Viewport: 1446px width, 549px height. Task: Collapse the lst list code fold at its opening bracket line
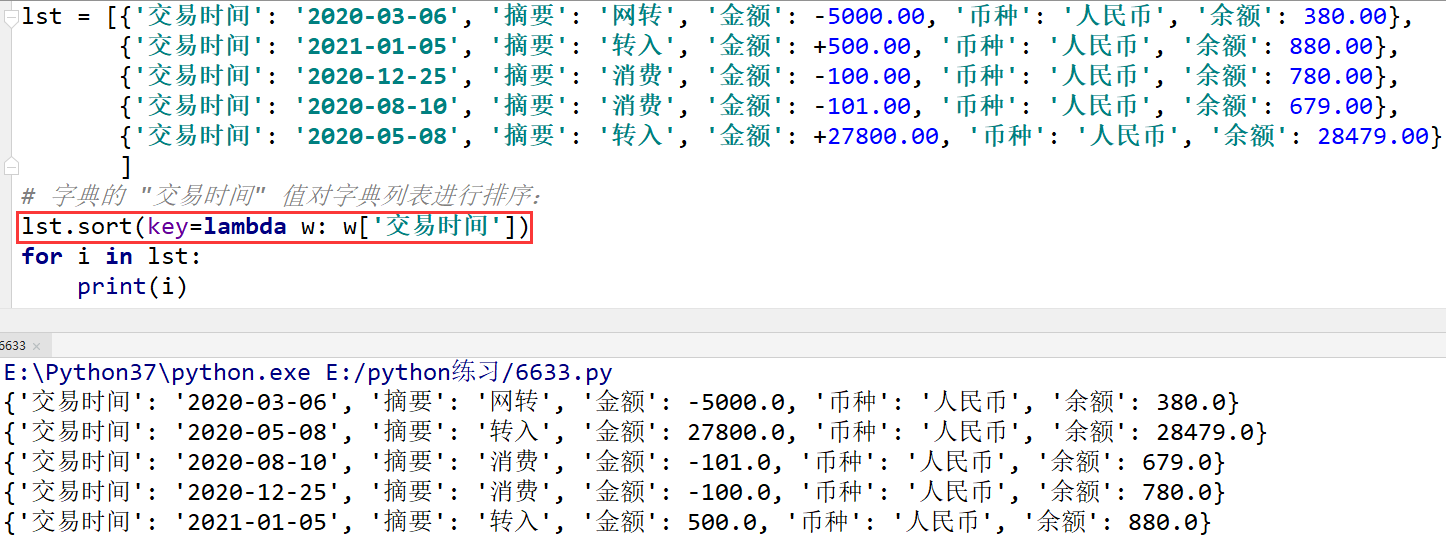[11, 16]
